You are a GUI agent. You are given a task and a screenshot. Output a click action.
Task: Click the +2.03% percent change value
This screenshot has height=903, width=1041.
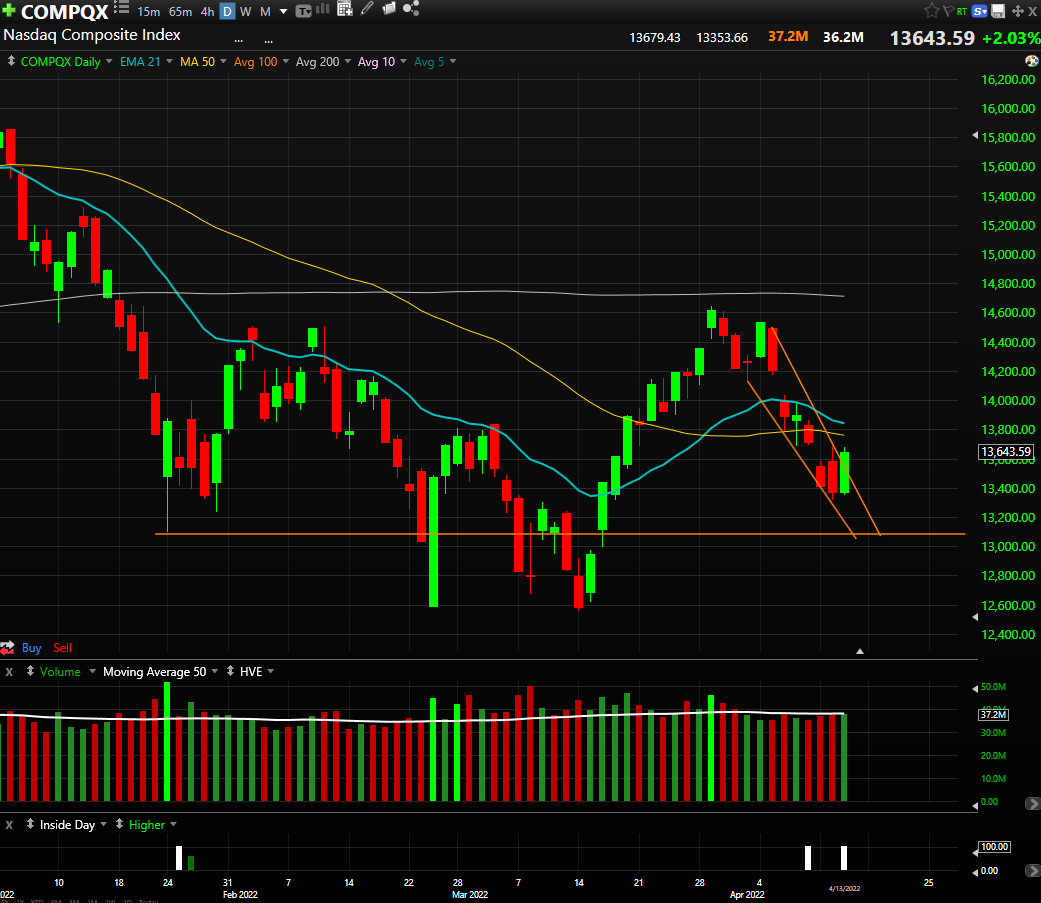1011,39
